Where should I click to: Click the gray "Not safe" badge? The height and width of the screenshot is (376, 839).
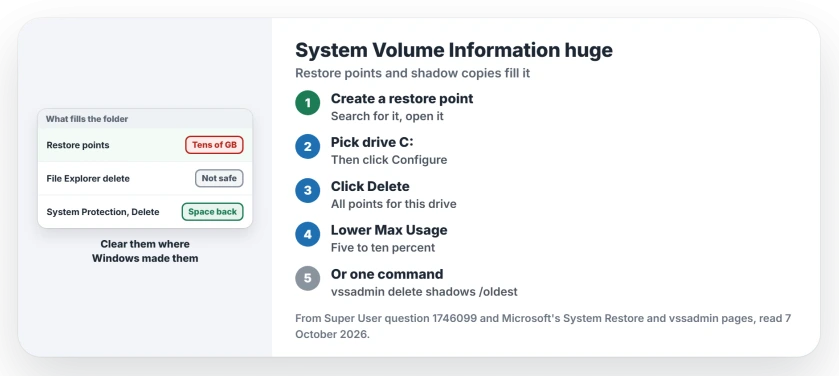point(219,178)
